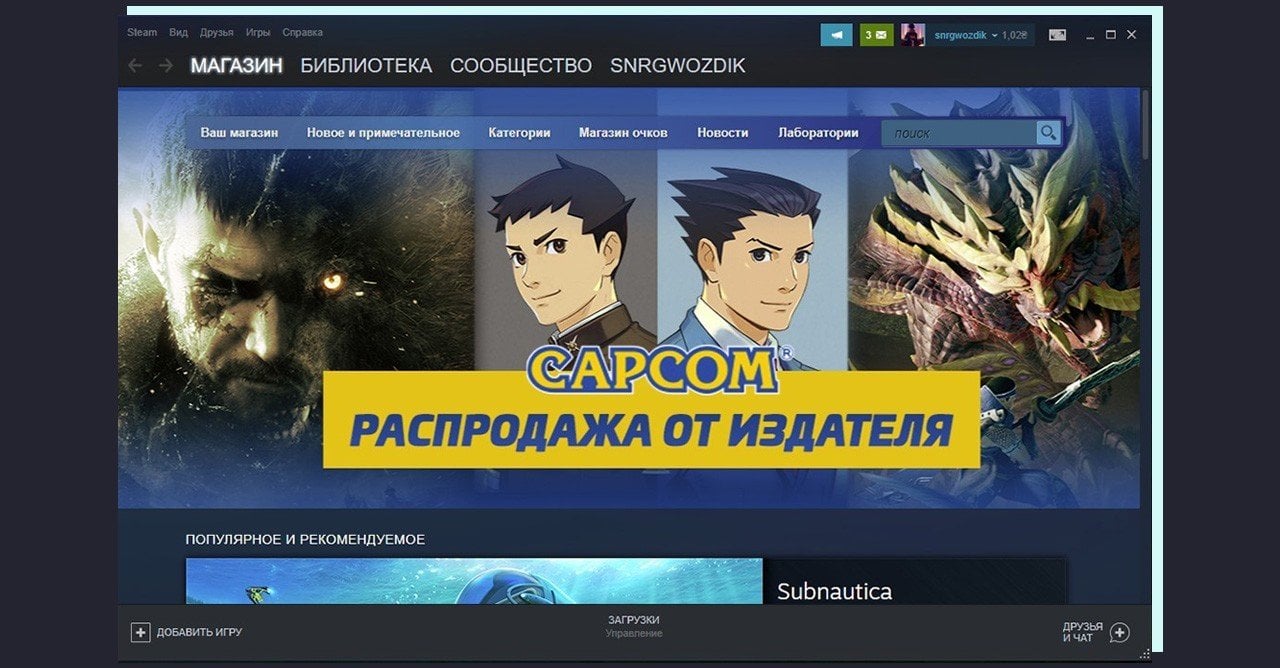Open friends and chat plus icon
The width and height of the screenshot is (1280, 668).
tap(1120, 632)
